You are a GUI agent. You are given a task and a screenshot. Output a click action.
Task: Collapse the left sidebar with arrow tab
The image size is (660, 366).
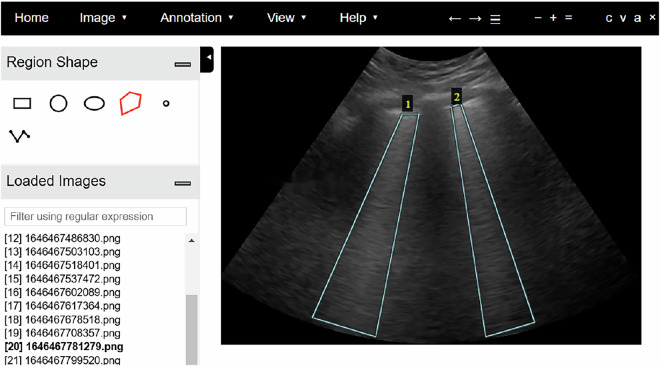[x=207, y=59]
